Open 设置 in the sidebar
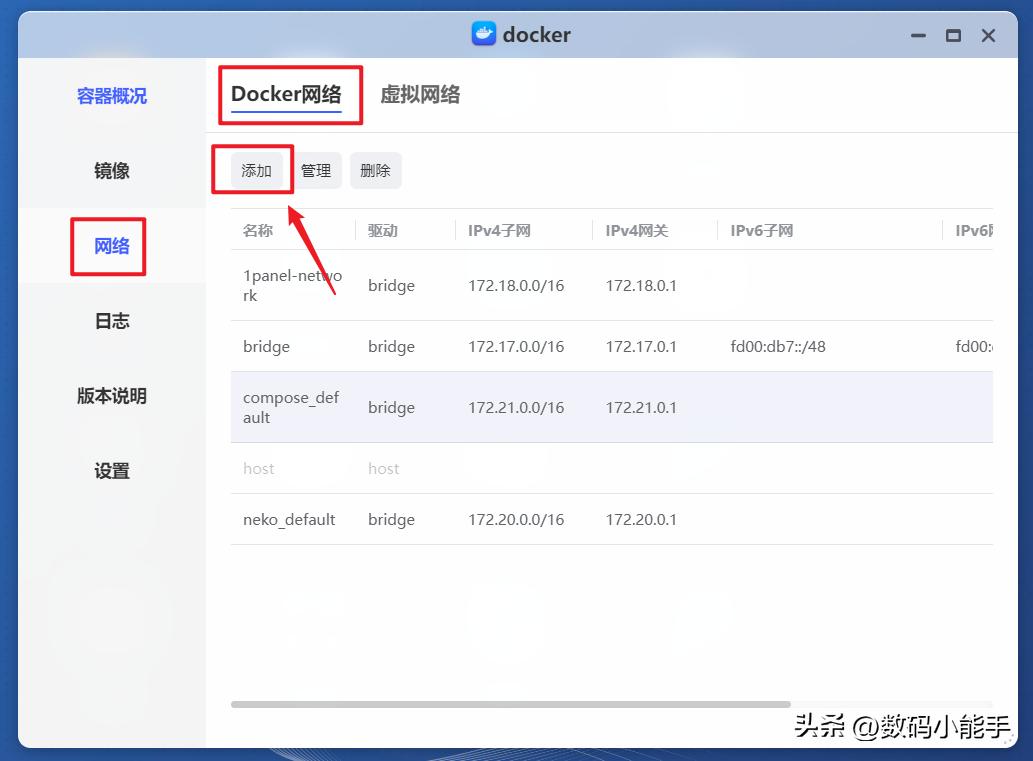The width and height of the screenshot is (1033, 761). tap(112, 471)
